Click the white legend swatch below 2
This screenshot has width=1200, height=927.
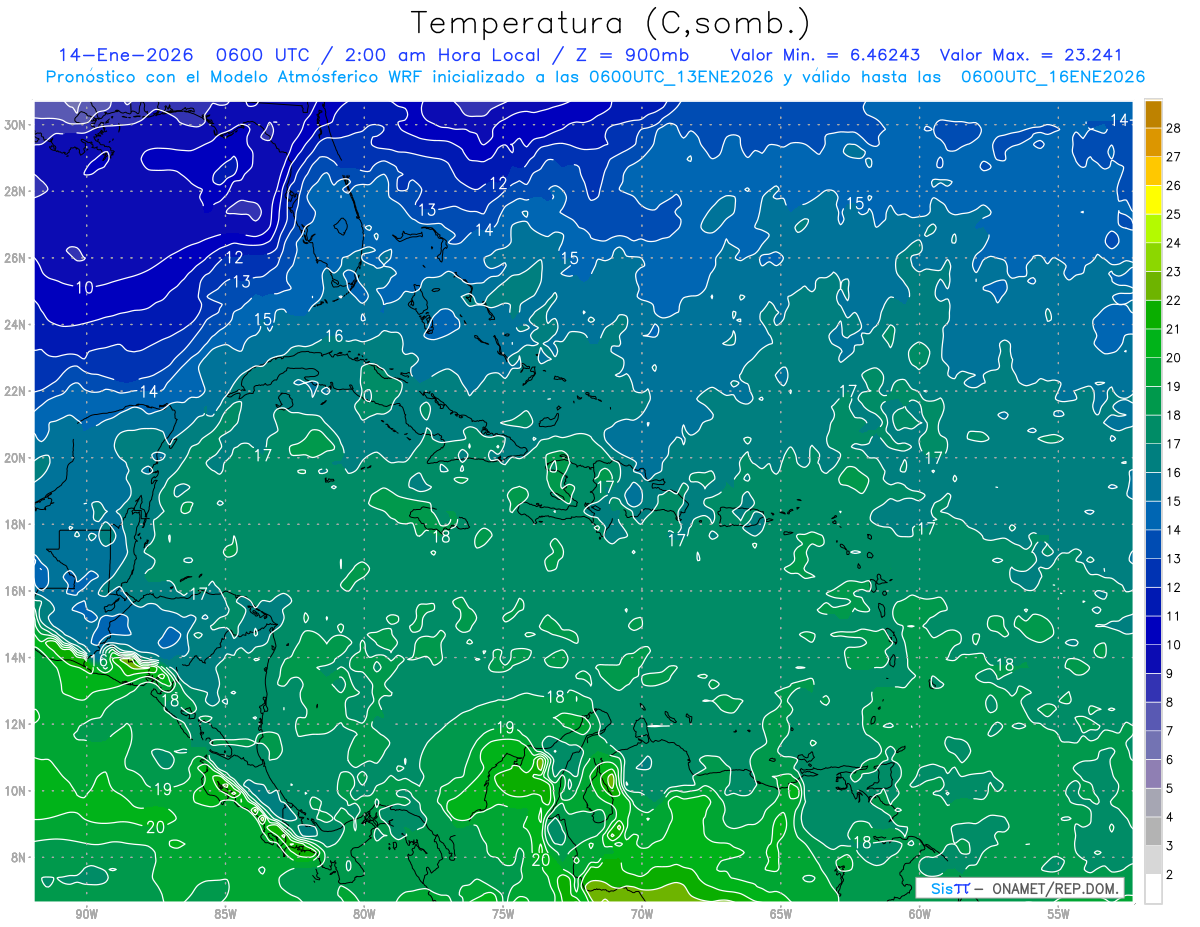coord(1153,888)
